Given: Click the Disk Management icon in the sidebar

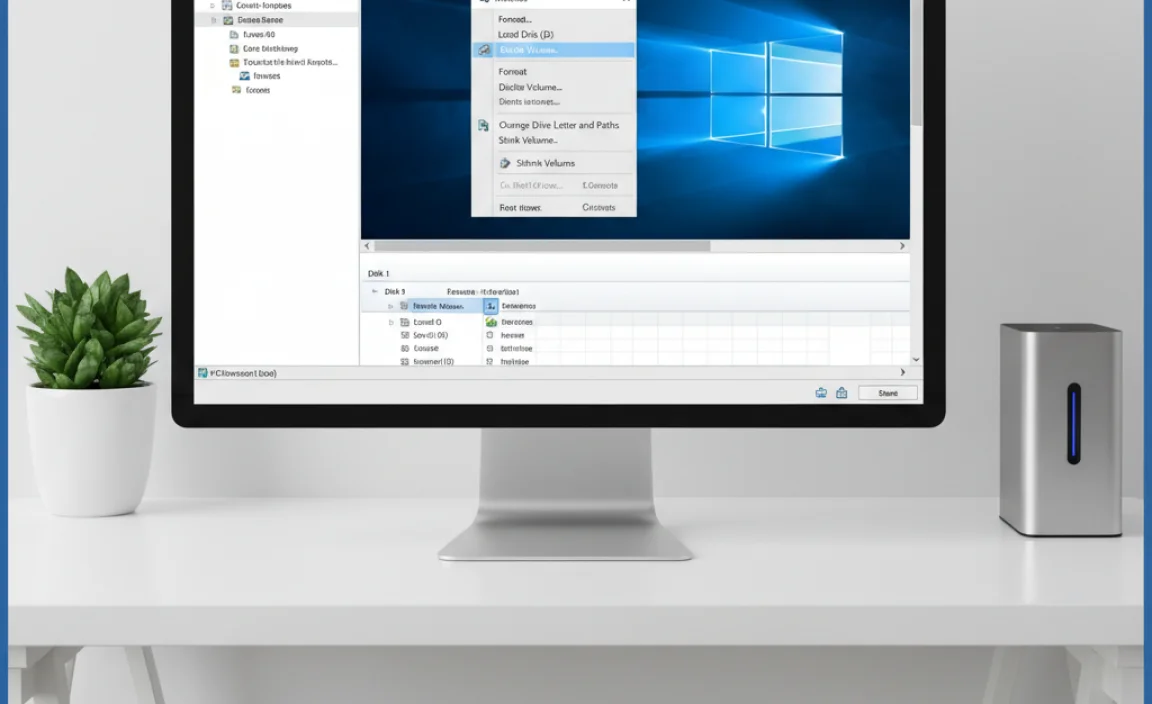Looking at the screenshot, I should (x=243, y=76).
